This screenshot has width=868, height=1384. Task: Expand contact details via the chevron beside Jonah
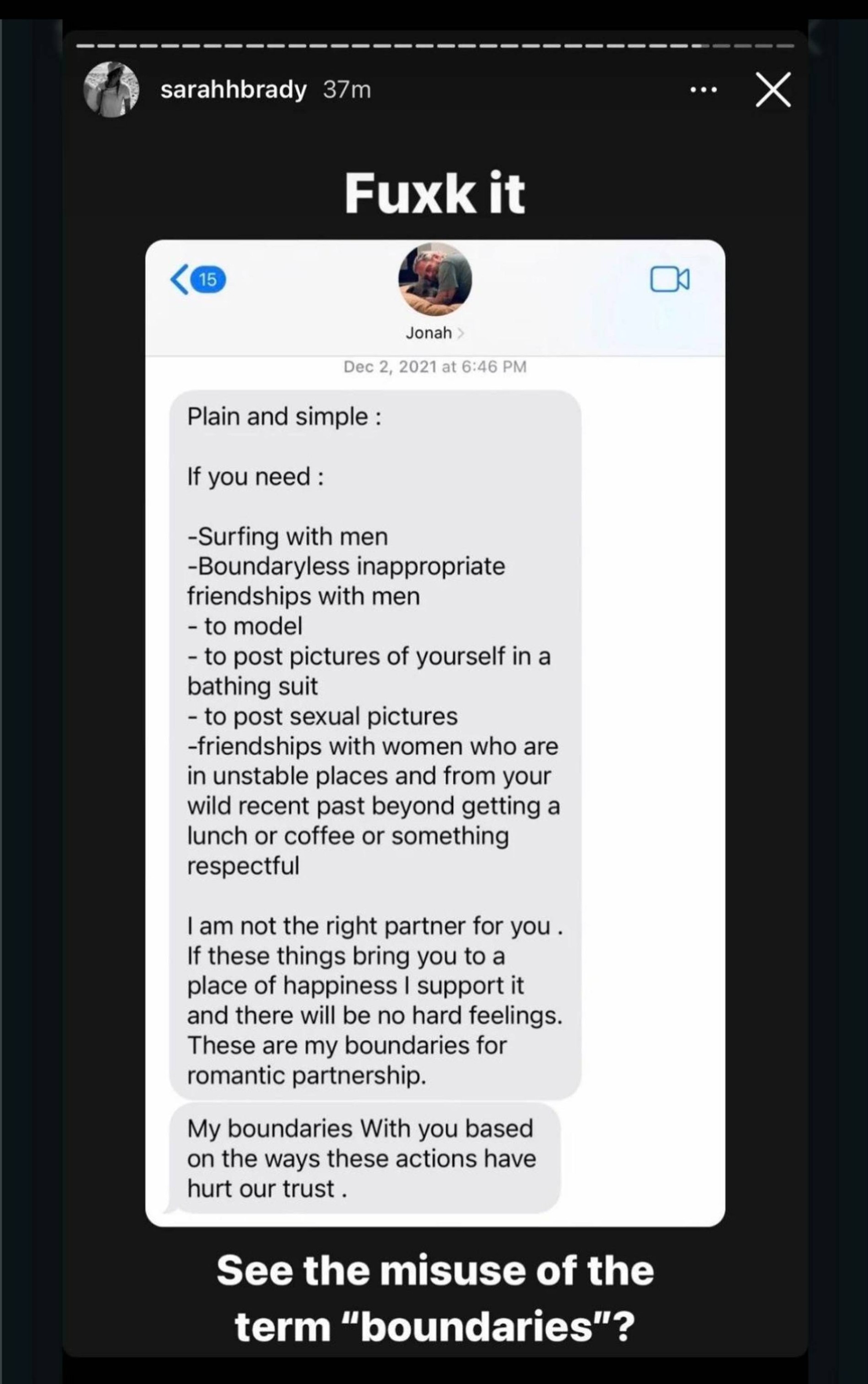460,334
